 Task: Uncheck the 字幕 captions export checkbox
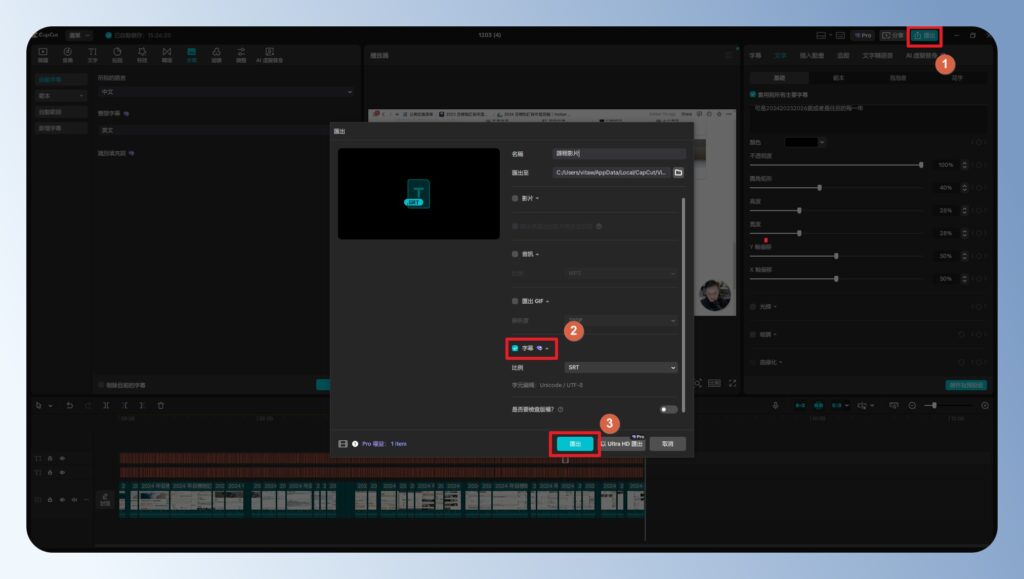(515, 348)
